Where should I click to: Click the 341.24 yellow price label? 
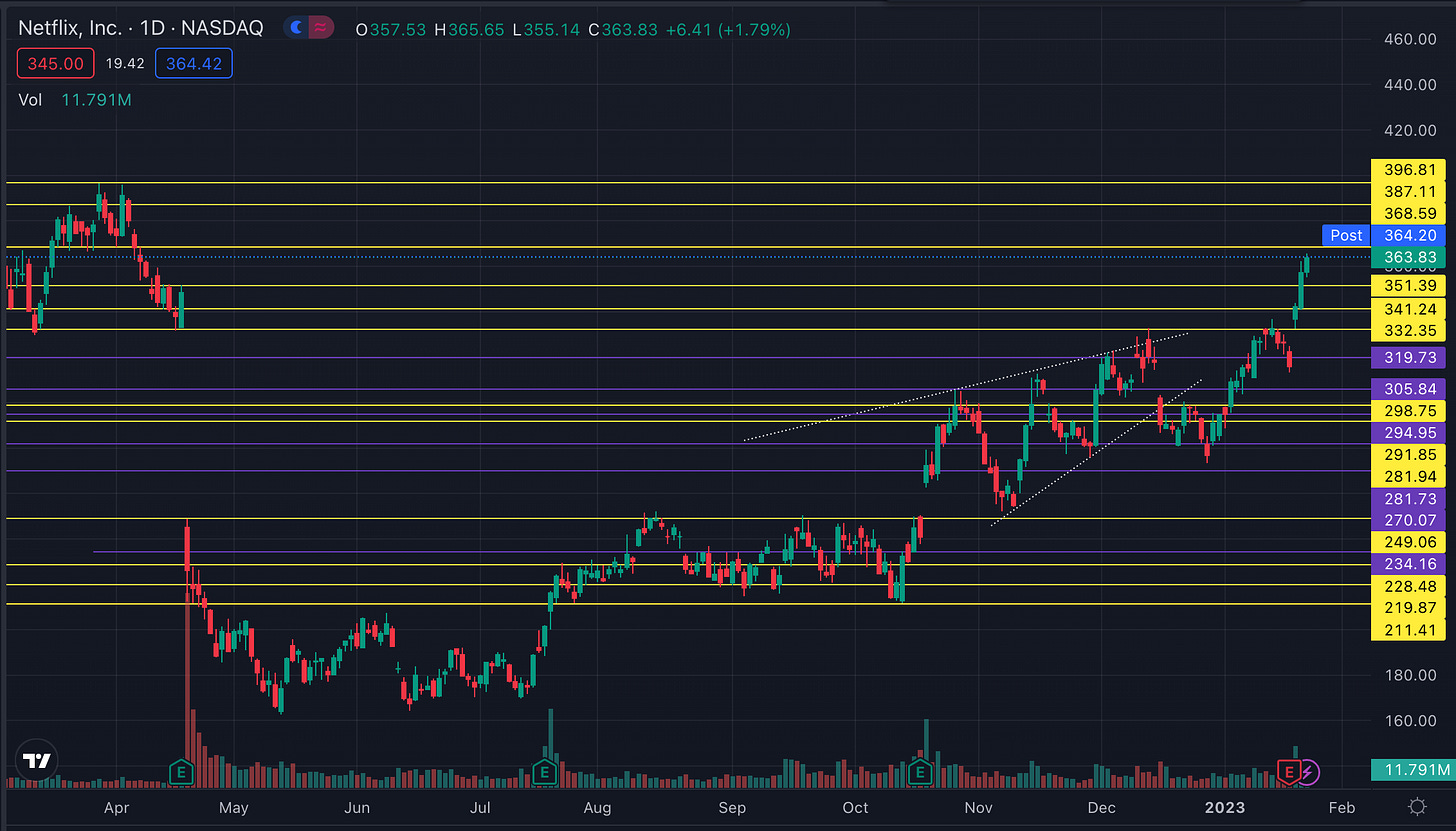coord(1410,309)
